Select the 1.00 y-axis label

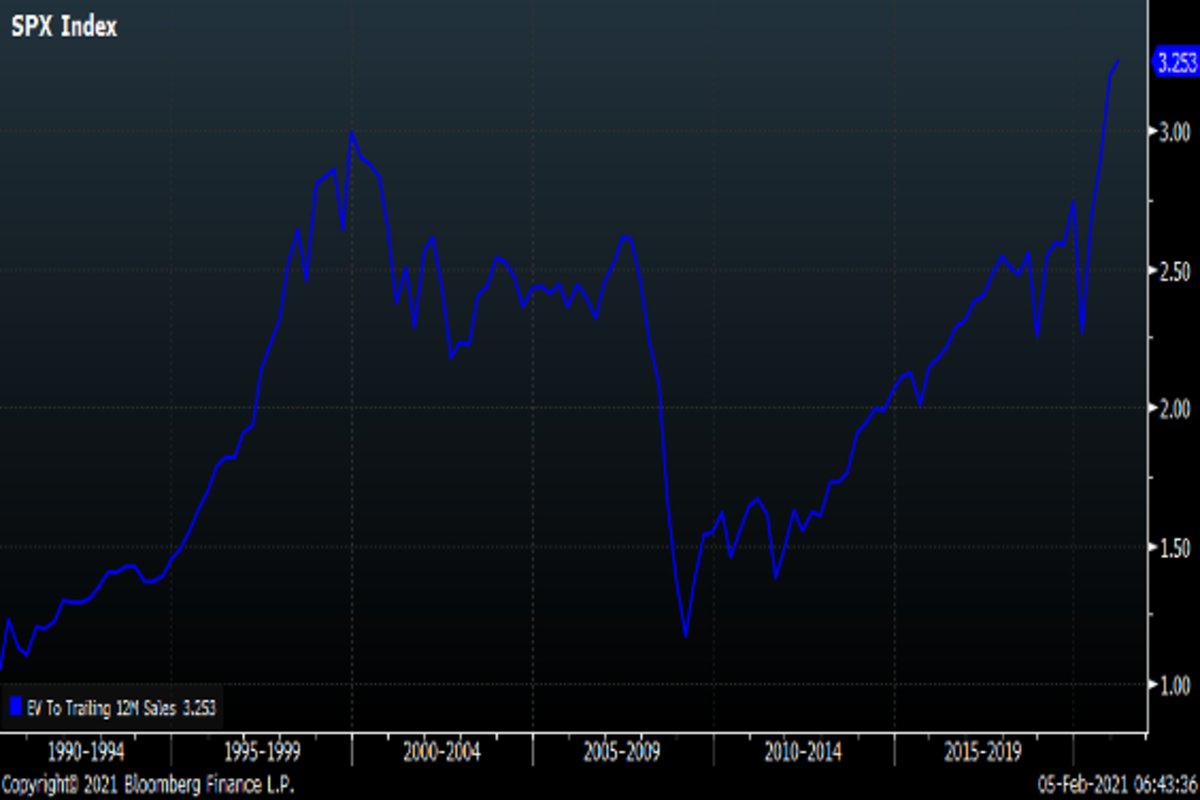(1173, 685)
